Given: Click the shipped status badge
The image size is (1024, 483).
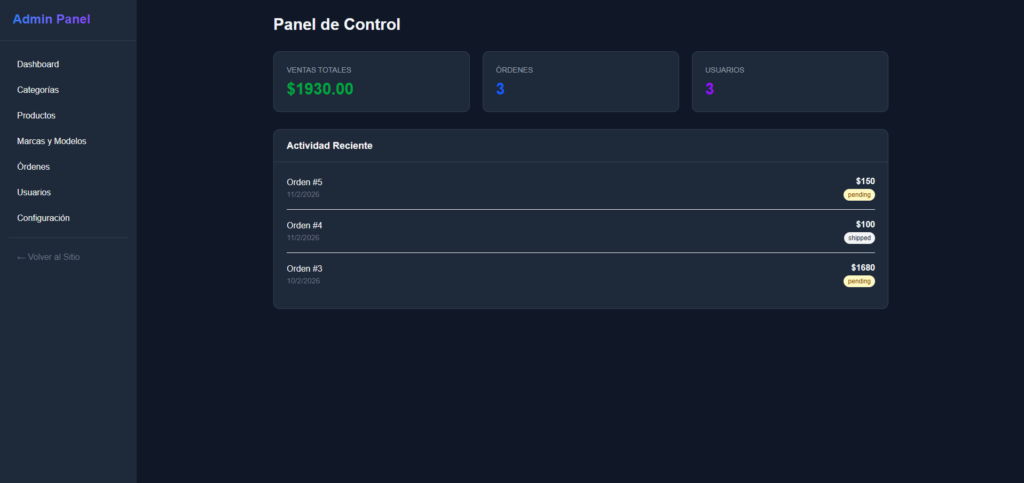Looking at the screenshot, I should click(859, 238).
